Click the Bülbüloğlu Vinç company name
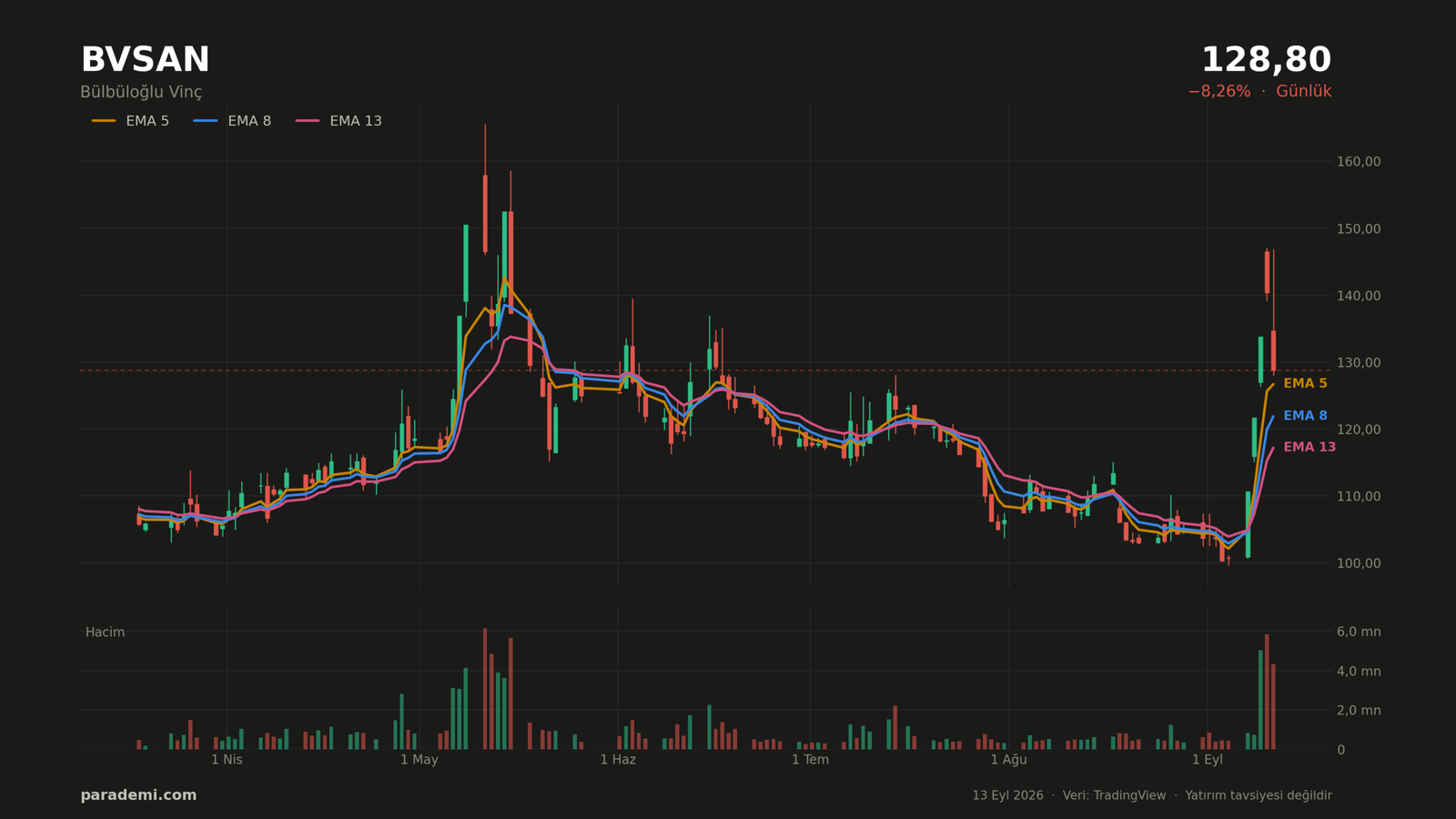Viewport: 1456px width, 819px height. 141,92
